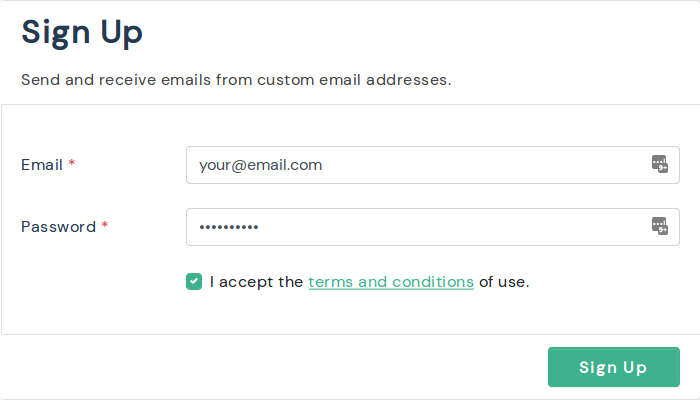This screenshot has width=700, height=400.
Task: Uncheck the green checkmark box
Action: (194, 282)
